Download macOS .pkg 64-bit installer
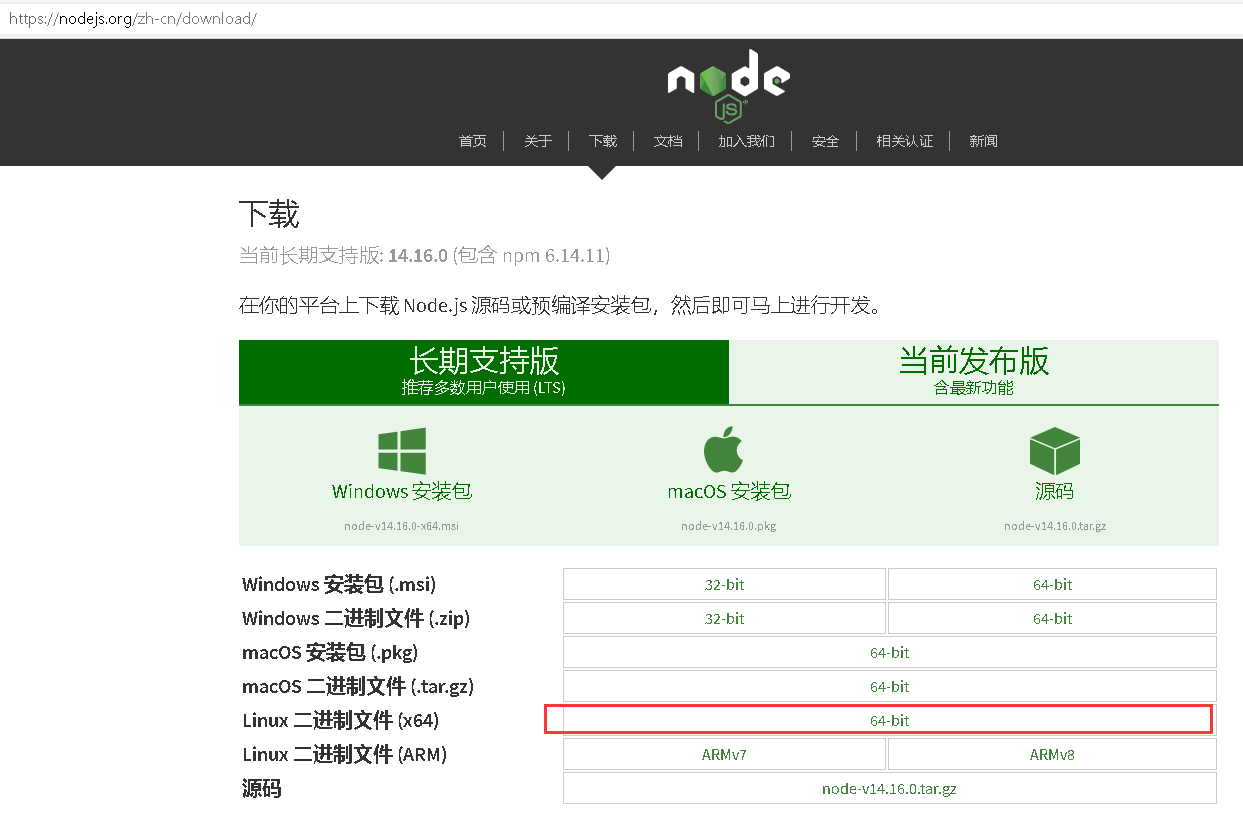 pyautogui.click(x=890, y=652)
